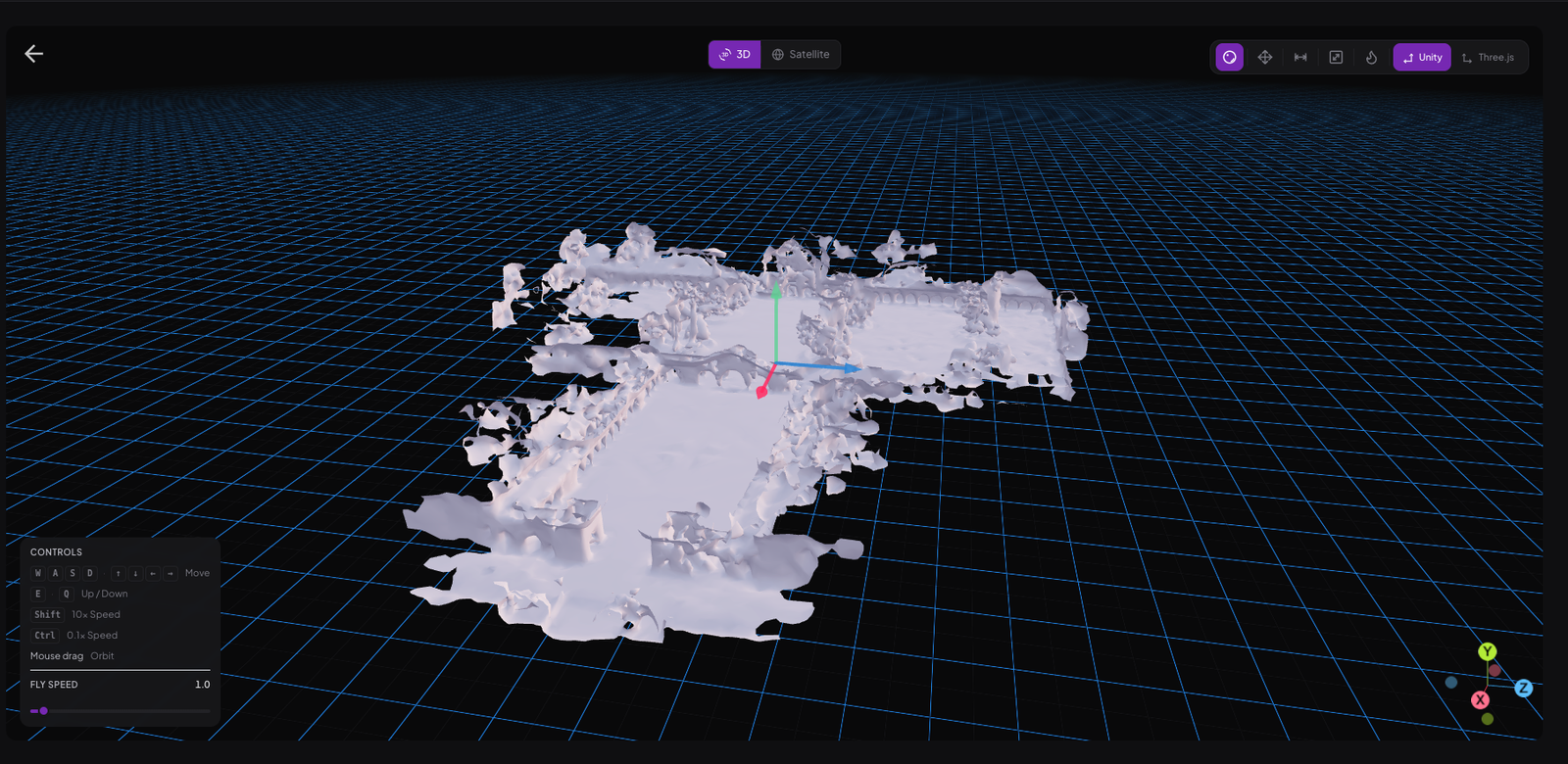Viewport: 1568px width, 764px height.
Task: Click the 'Mouse drag' label
Action: pos(57,656)
